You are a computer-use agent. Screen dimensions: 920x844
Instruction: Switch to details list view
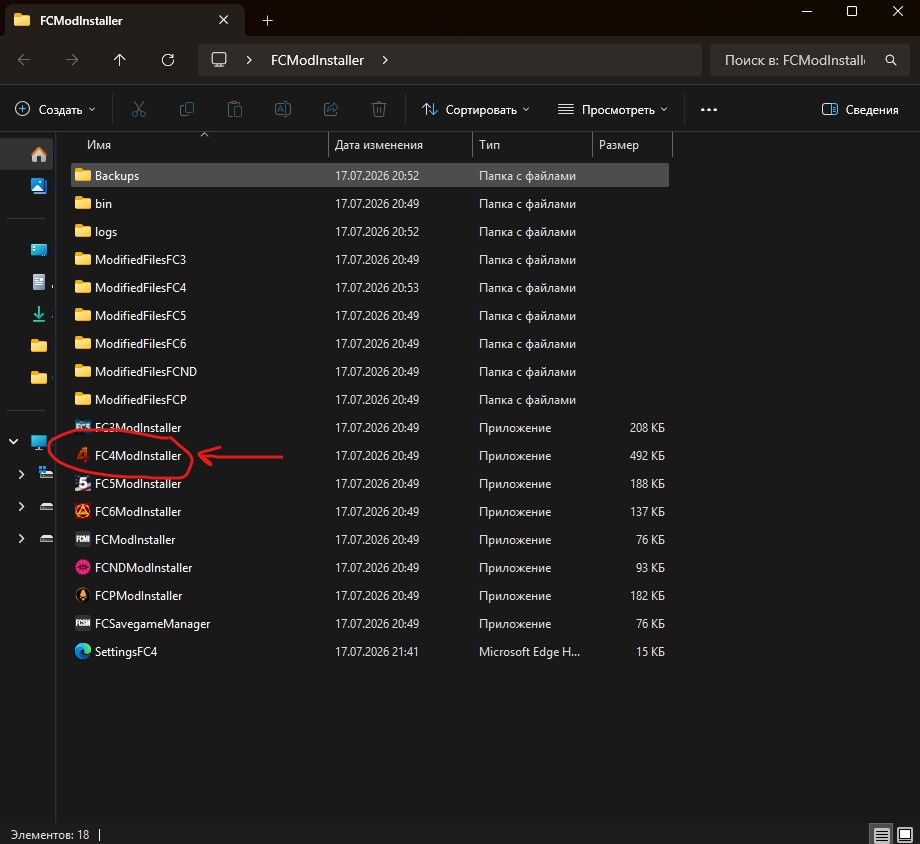(881, 834)
